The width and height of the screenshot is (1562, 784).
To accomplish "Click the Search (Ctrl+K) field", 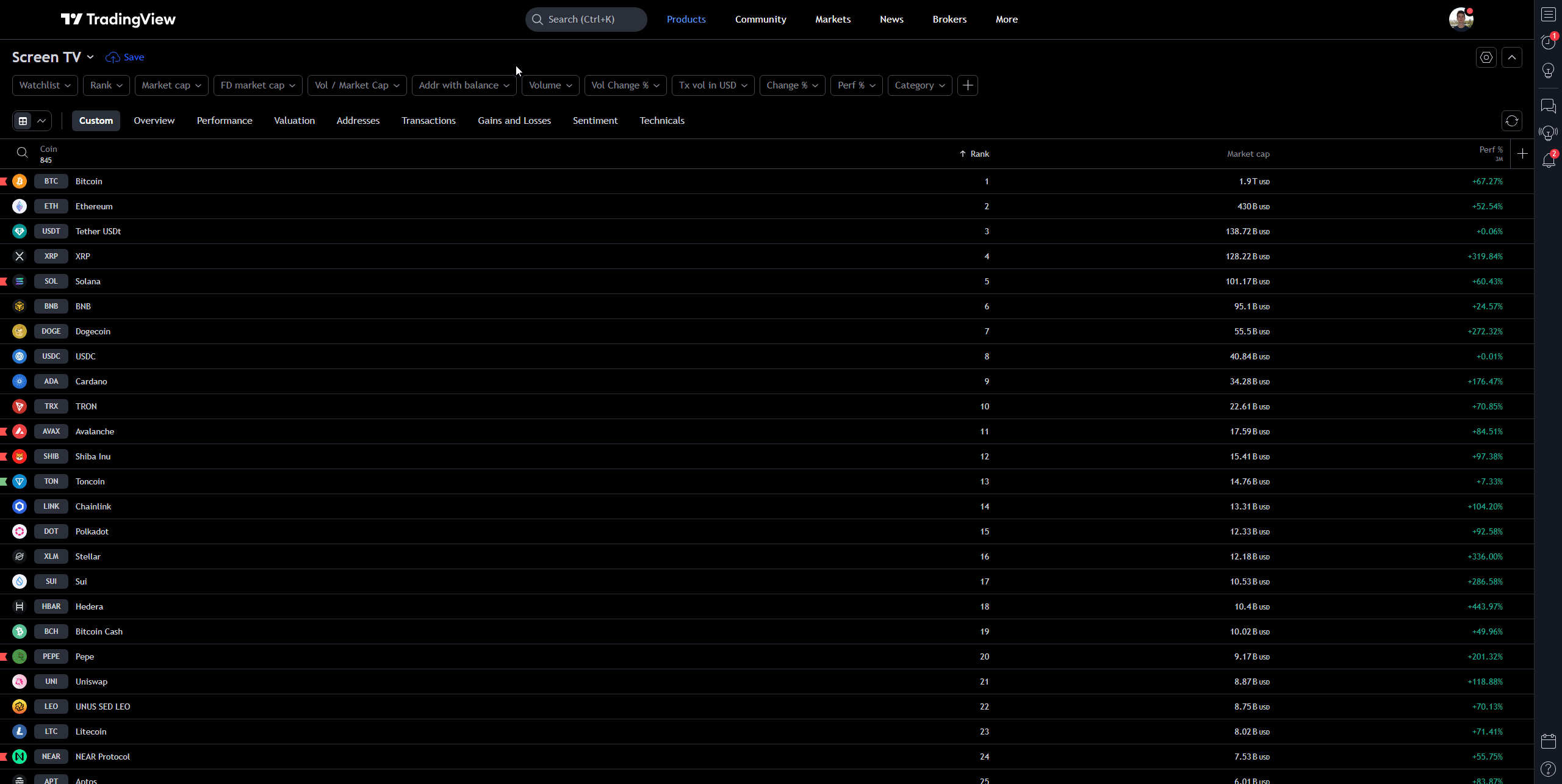I will pos(586,20).
